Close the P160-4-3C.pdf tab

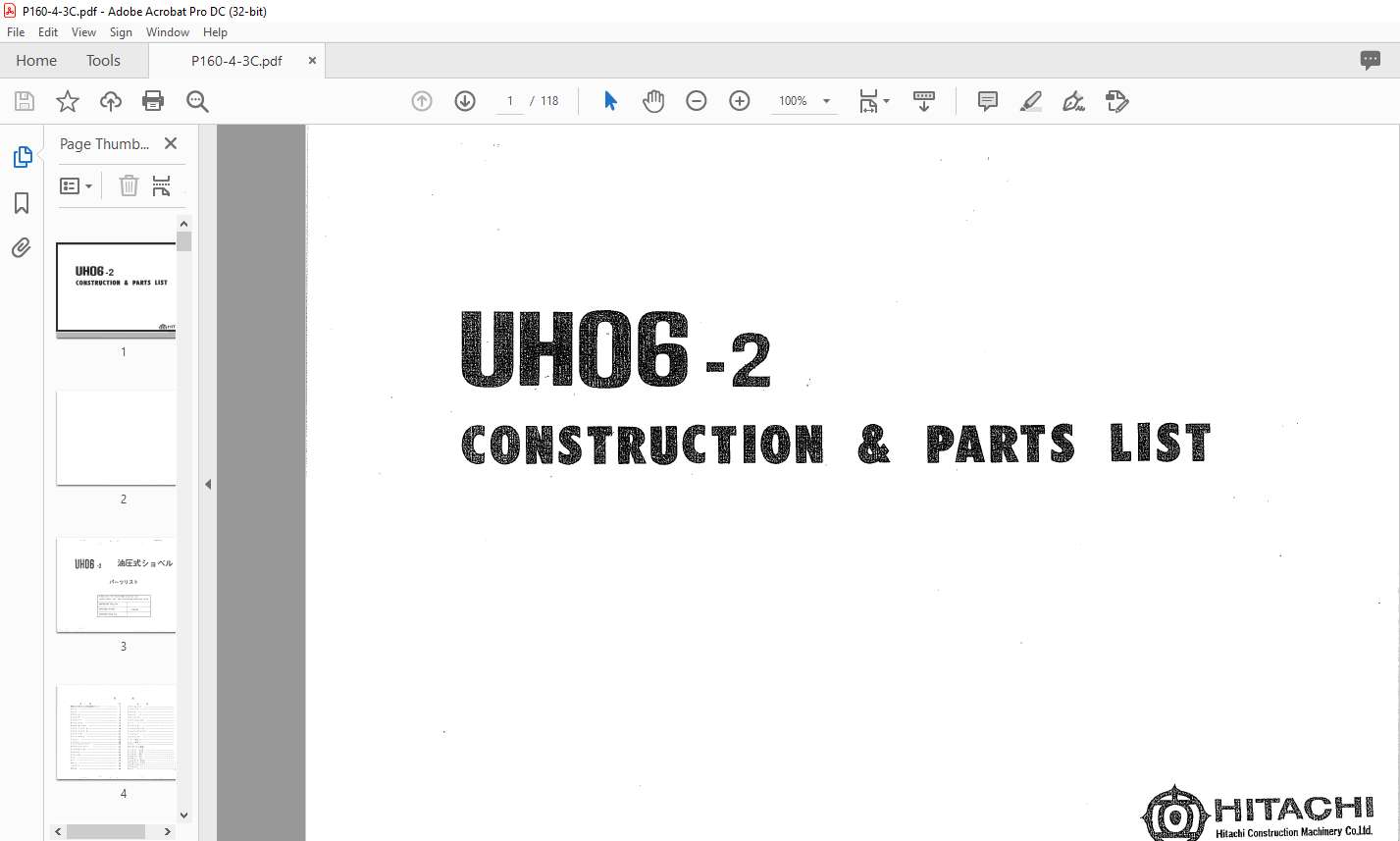point(312,61)
